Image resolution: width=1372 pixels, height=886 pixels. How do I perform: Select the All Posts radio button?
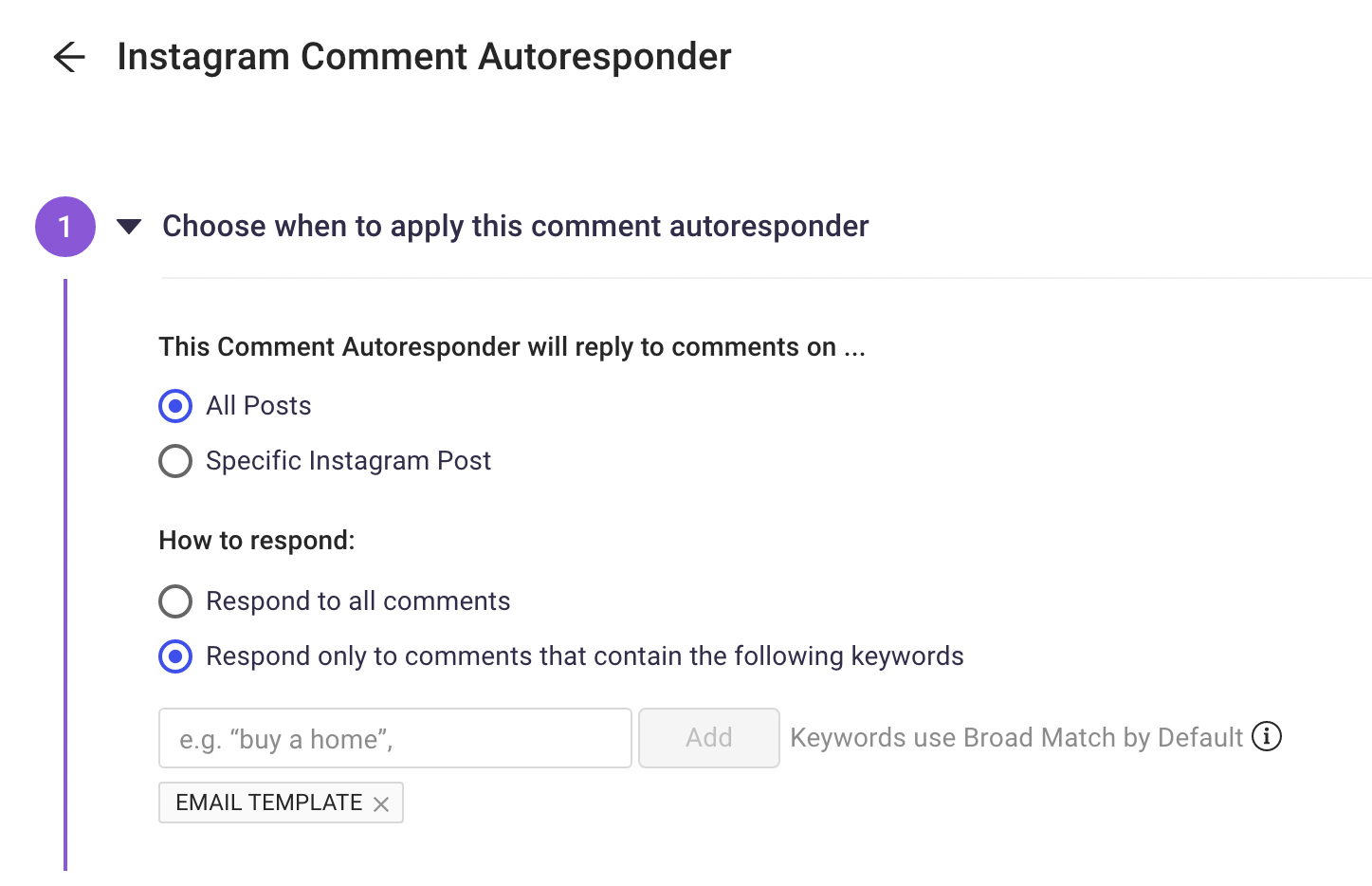pos(175,406)
